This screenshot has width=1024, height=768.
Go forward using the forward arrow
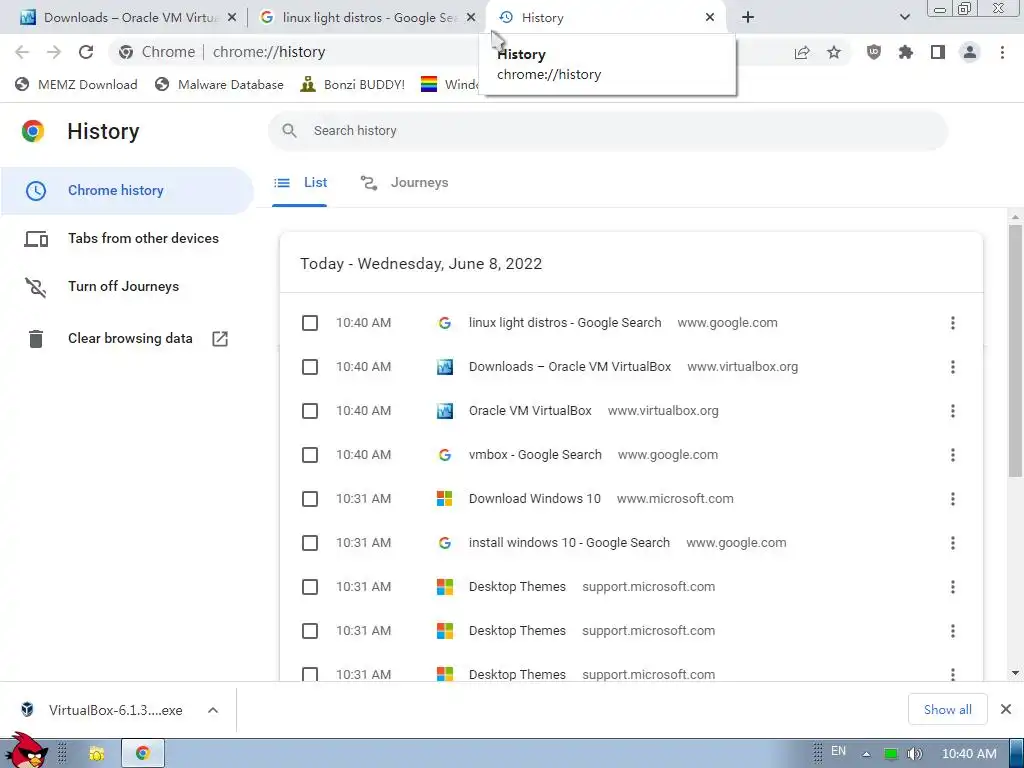[54, 52]
